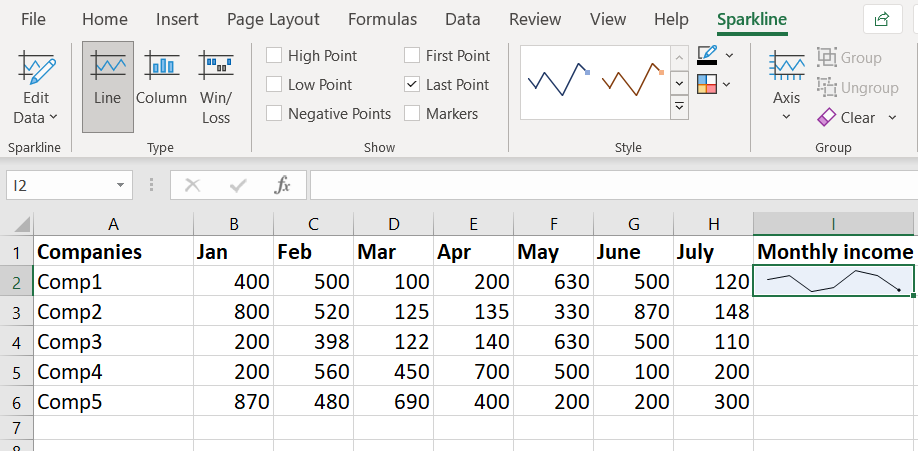Expand the sparkline style gallery

coord(680,106)
